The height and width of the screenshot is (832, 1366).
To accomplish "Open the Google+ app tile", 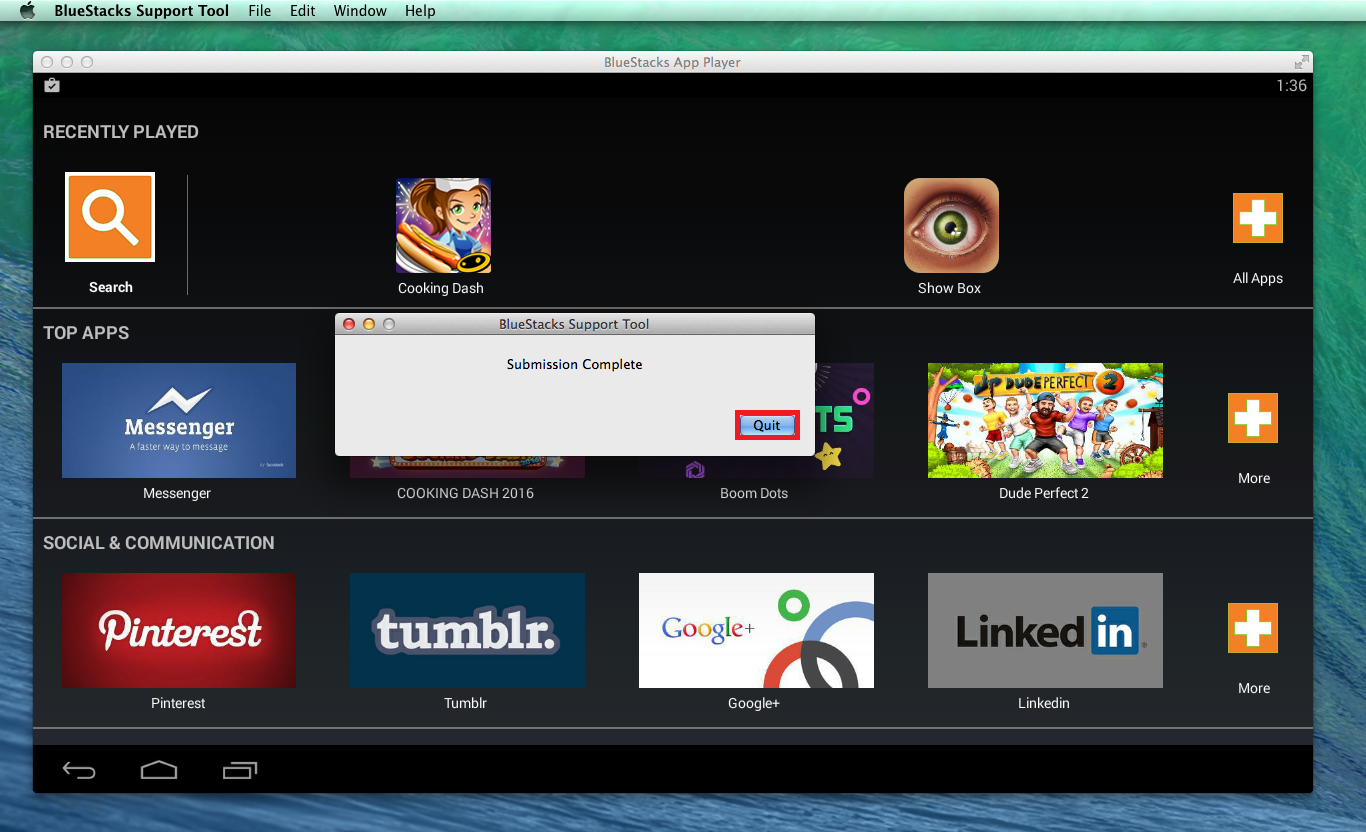I will coord(756,630).
